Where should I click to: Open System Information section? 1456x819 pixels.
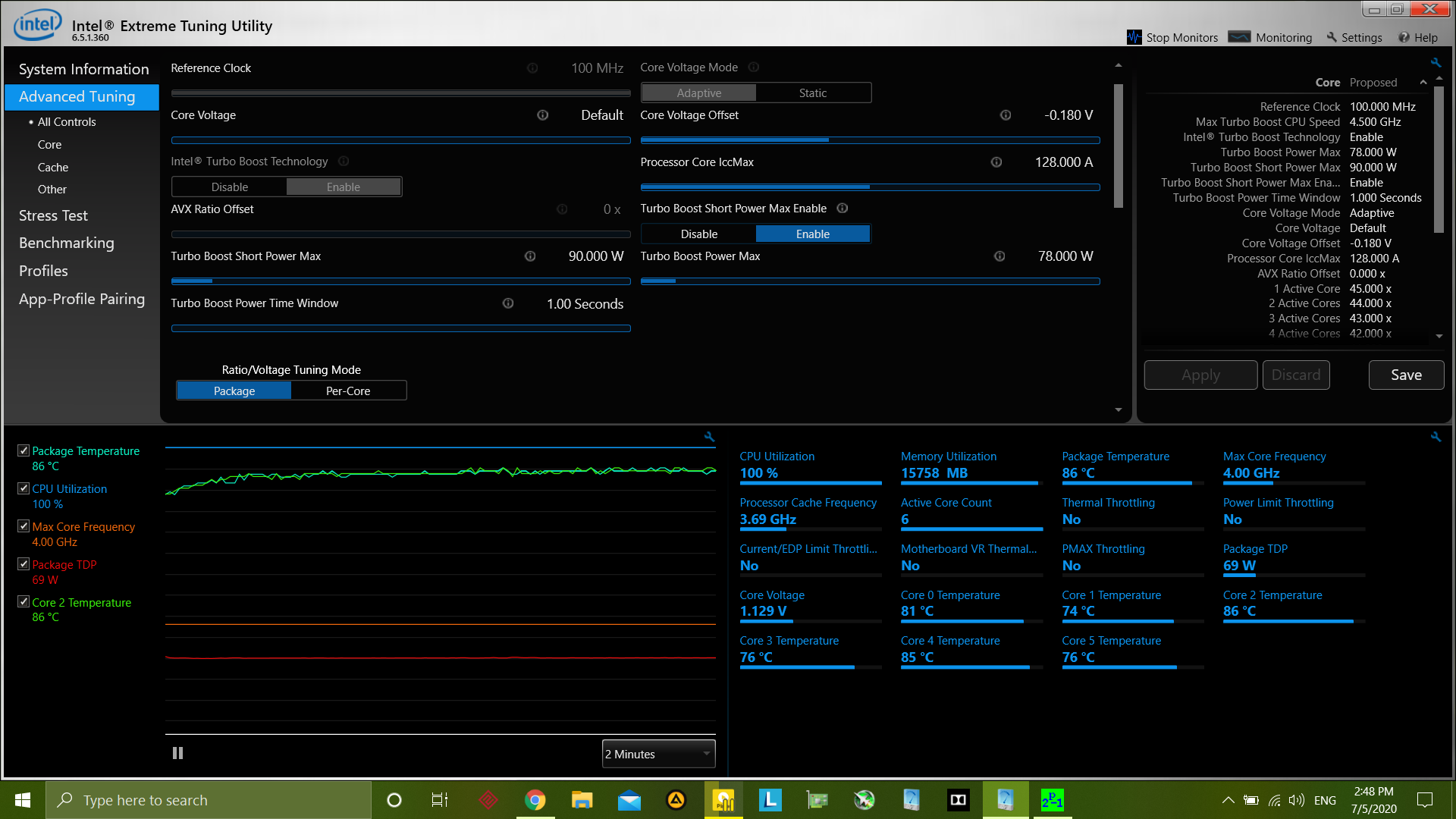[83, 69]
